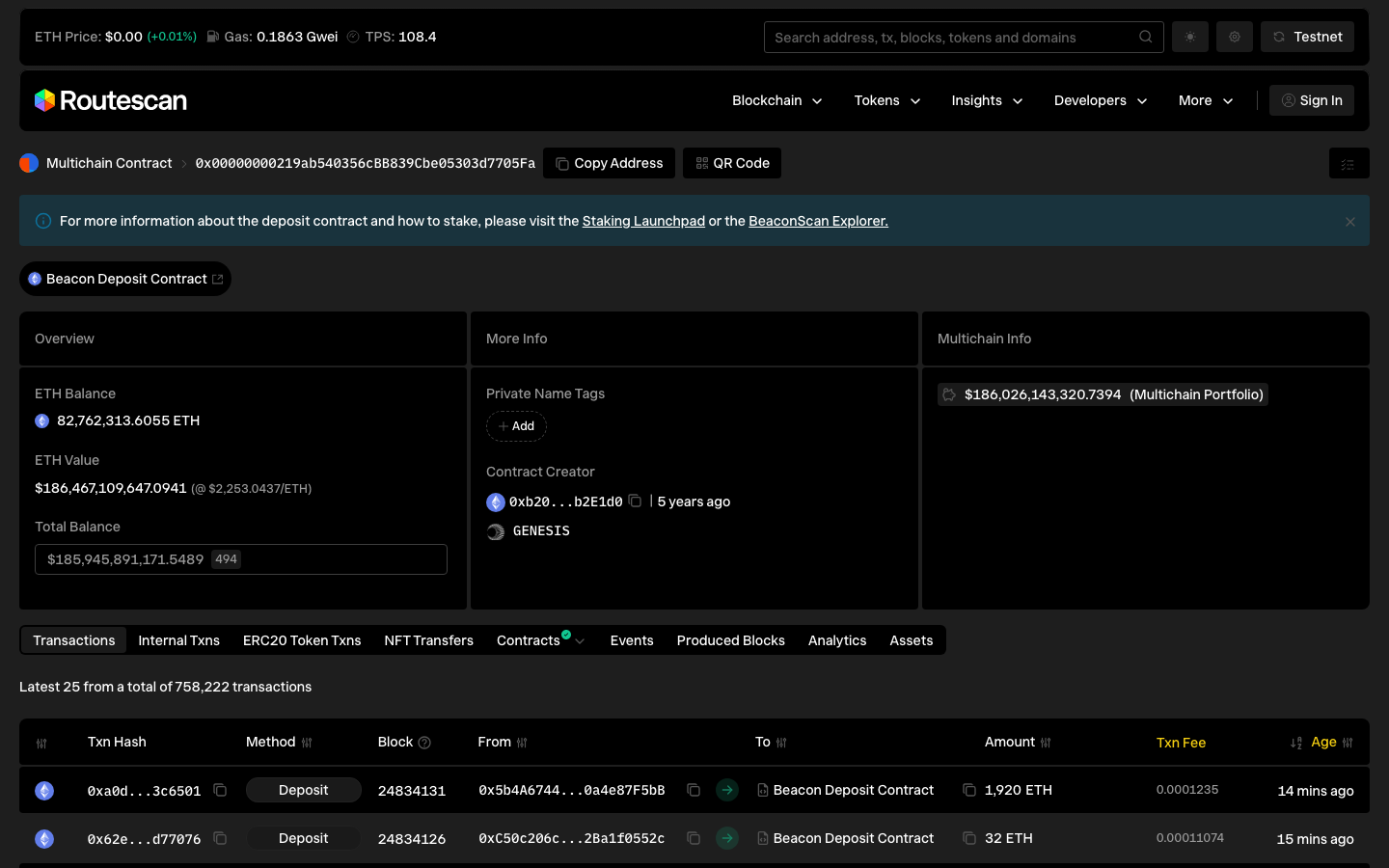Expand the Tokens dropdown menu
This screenshot has height=868, width=1389.
click(886, 100)
